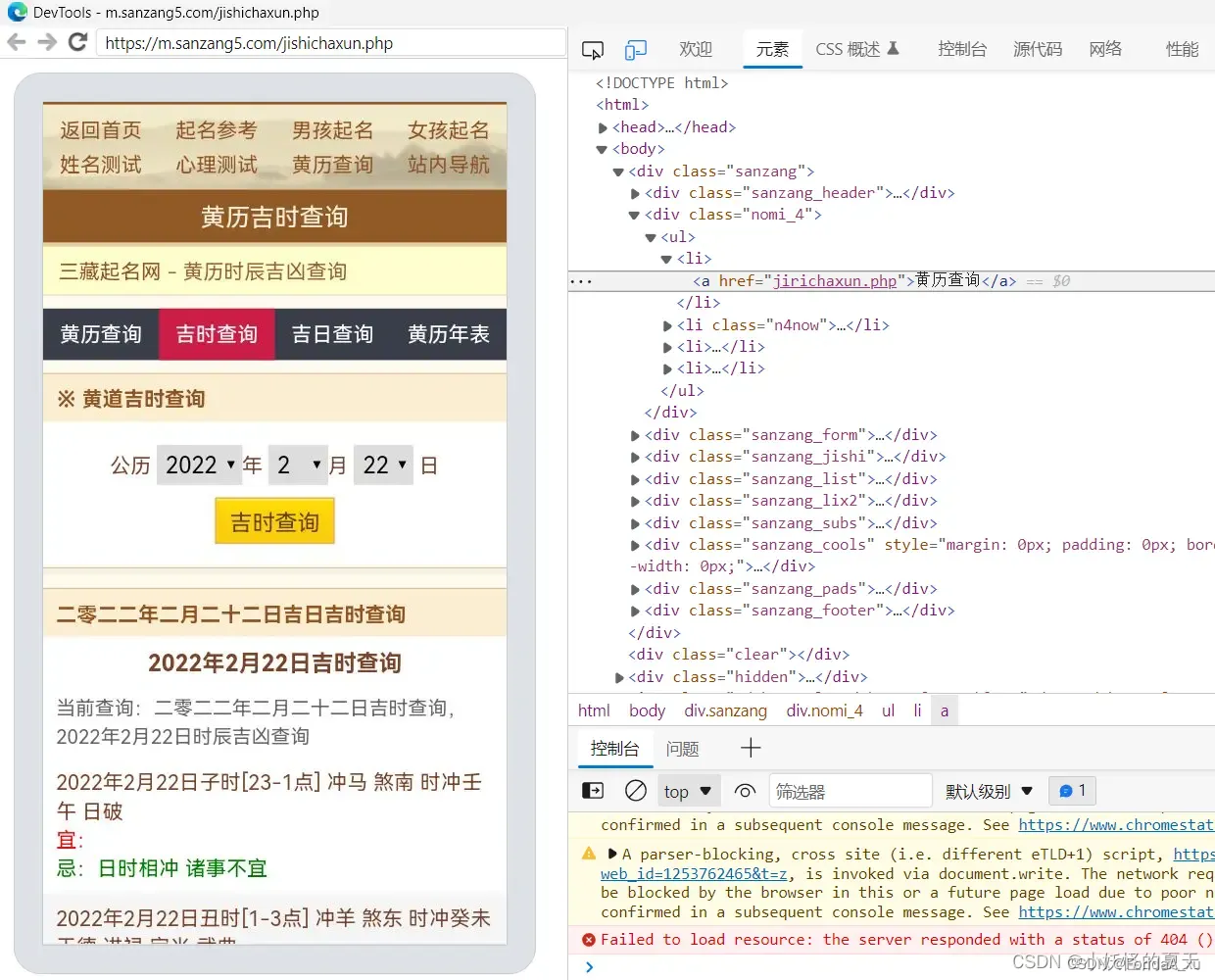This screenshot has height=980, width=1215.
Task: Click the inspect element picker icon
Action: click(593, 50)
